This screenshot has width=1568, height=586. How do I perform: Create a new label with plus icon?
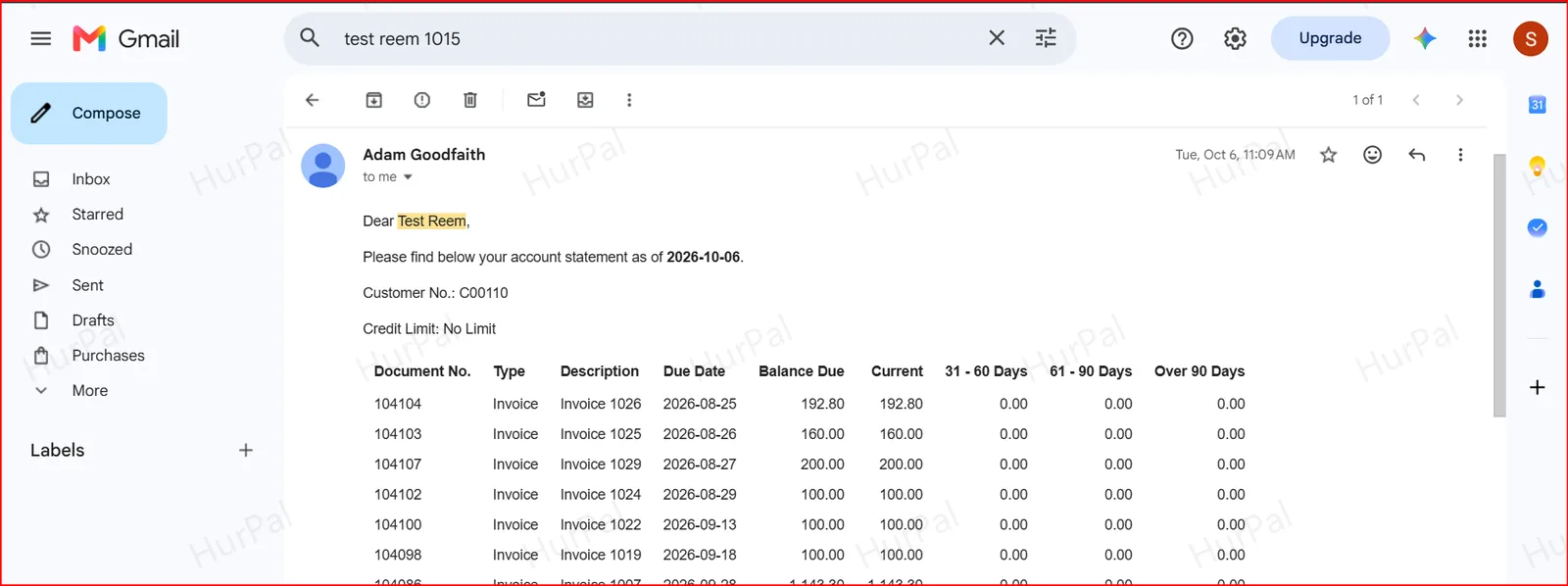(x=246, y=451)
